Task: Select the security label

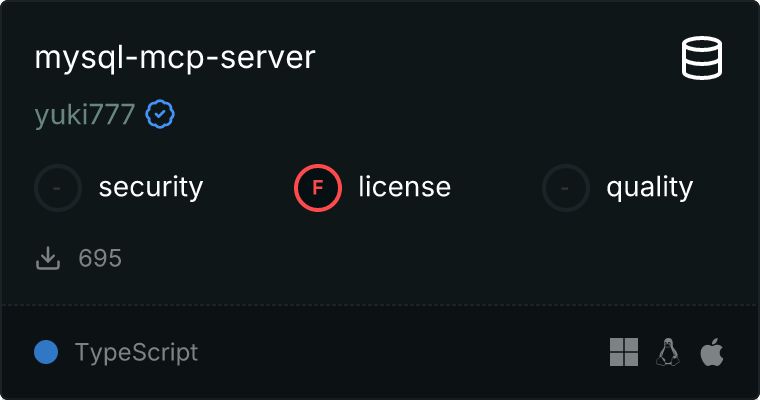Action: 150,187
